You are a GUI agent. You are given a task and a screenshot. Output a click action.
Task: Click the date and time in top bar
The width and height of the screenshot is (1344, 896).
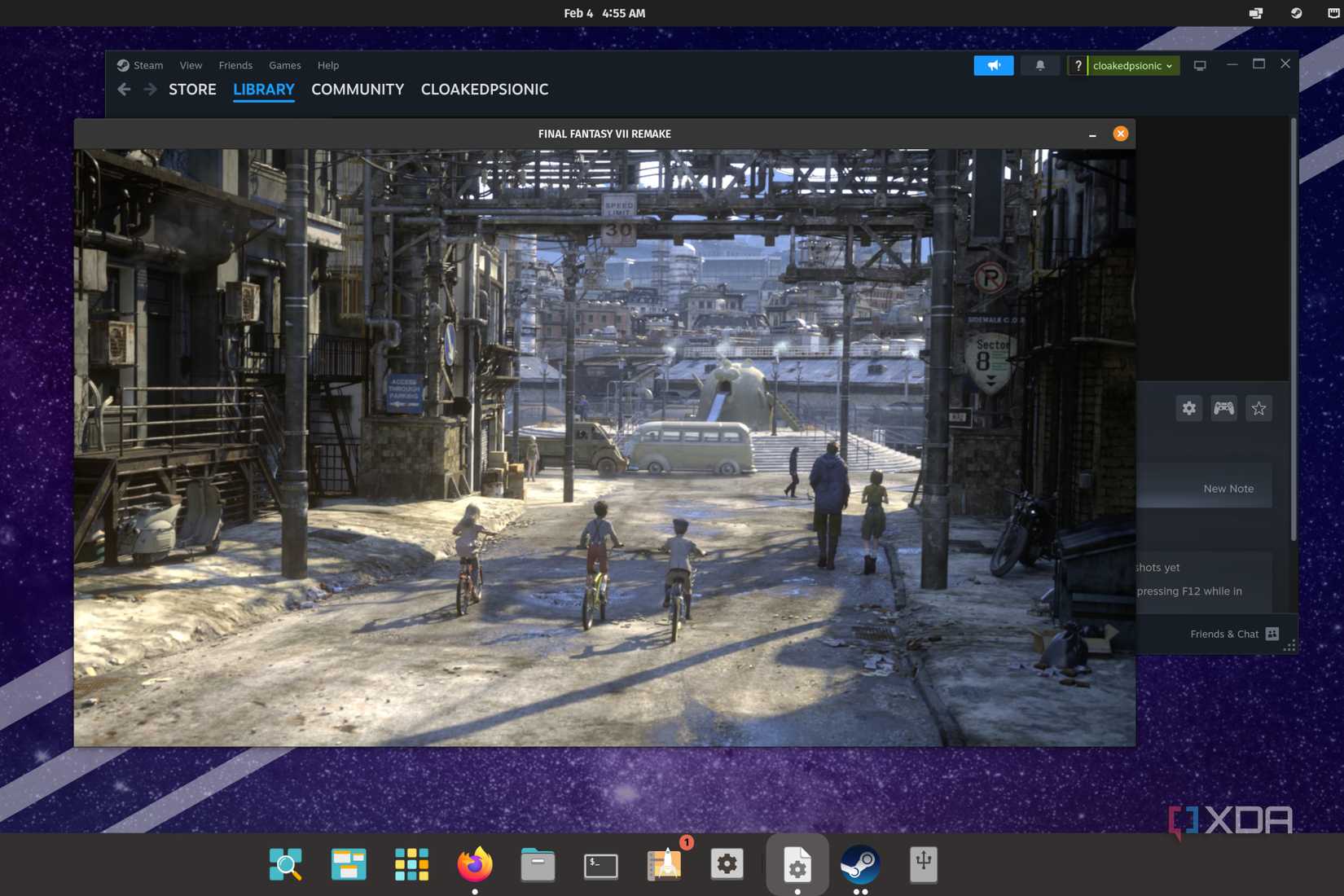(x=604, y=13)
